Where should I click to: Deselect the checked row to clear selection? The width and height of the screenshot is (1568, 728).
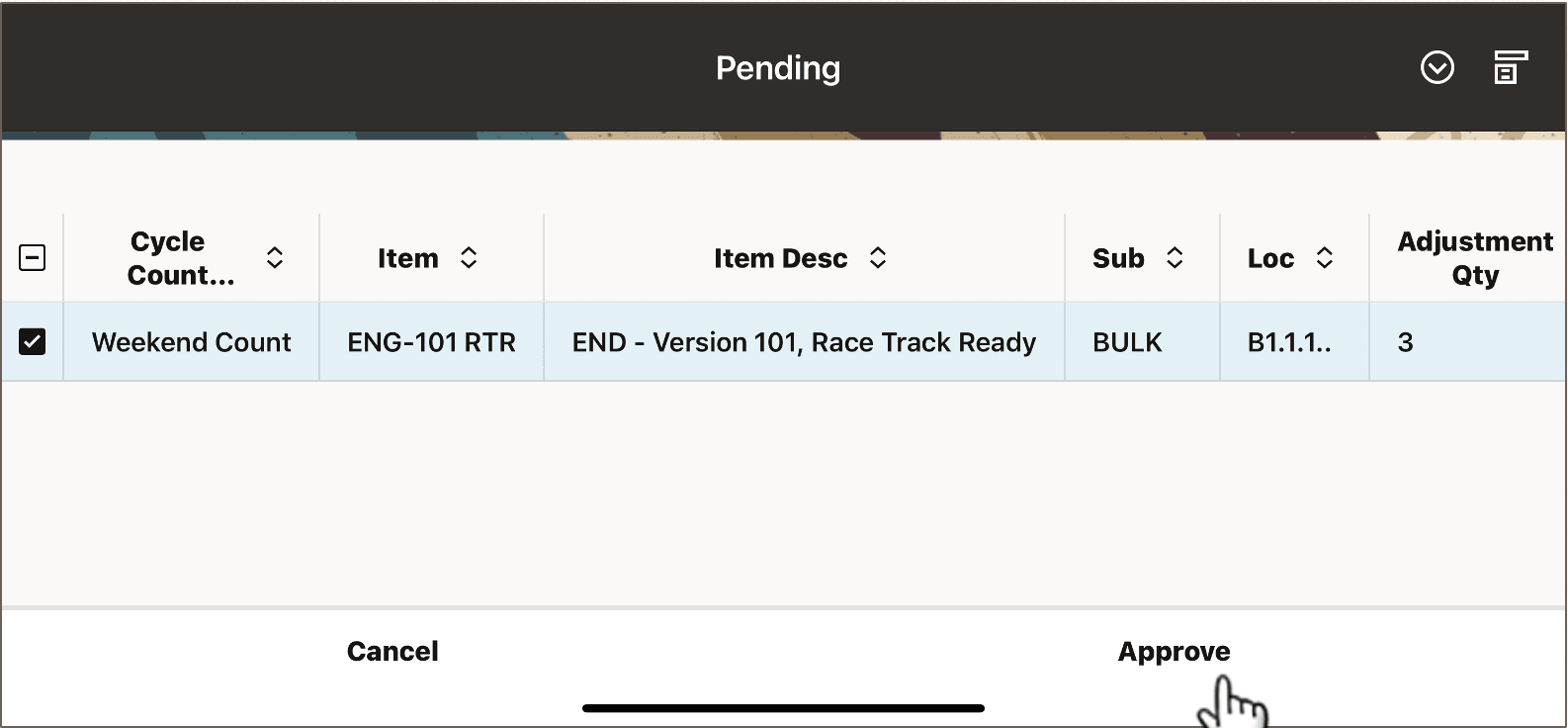tap(33, 341)
